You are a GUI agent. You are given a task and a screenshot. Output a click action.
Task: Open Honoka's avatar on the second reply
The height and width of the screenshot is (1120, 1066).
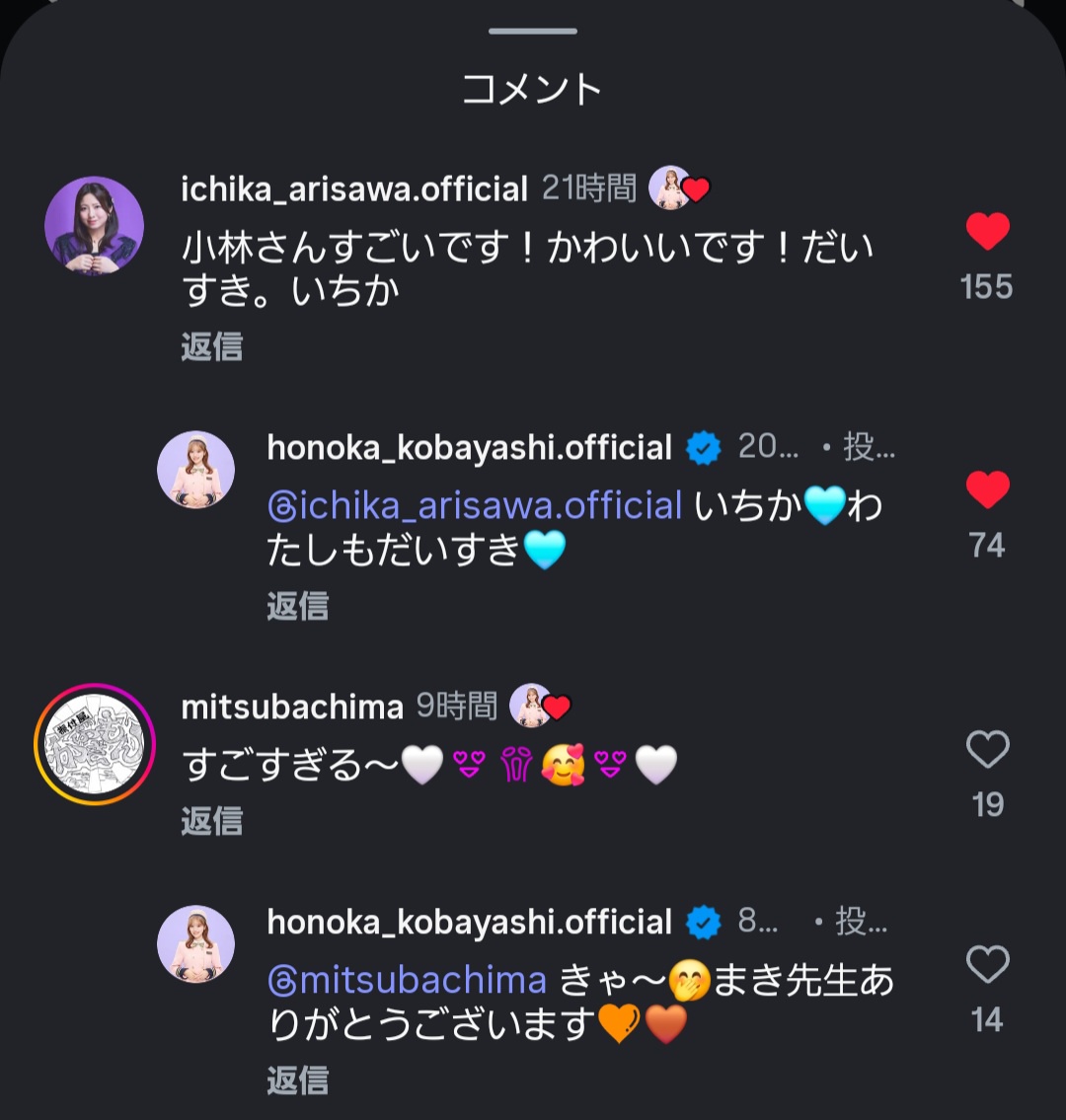[x=195, y=944]
